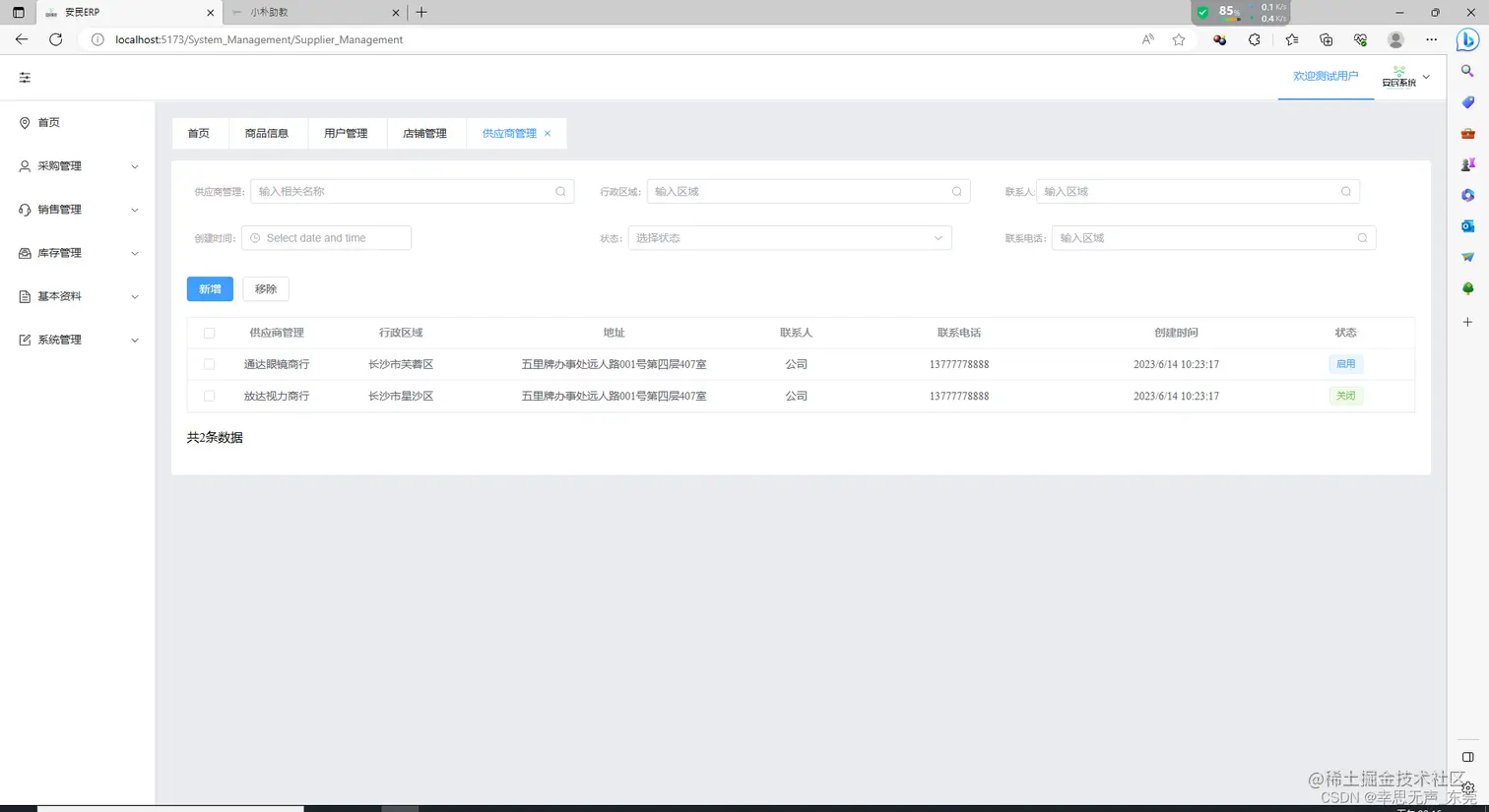Focus the 联系电话 input field
The height and width of the screenshot is (812, 1489).
1213,238
